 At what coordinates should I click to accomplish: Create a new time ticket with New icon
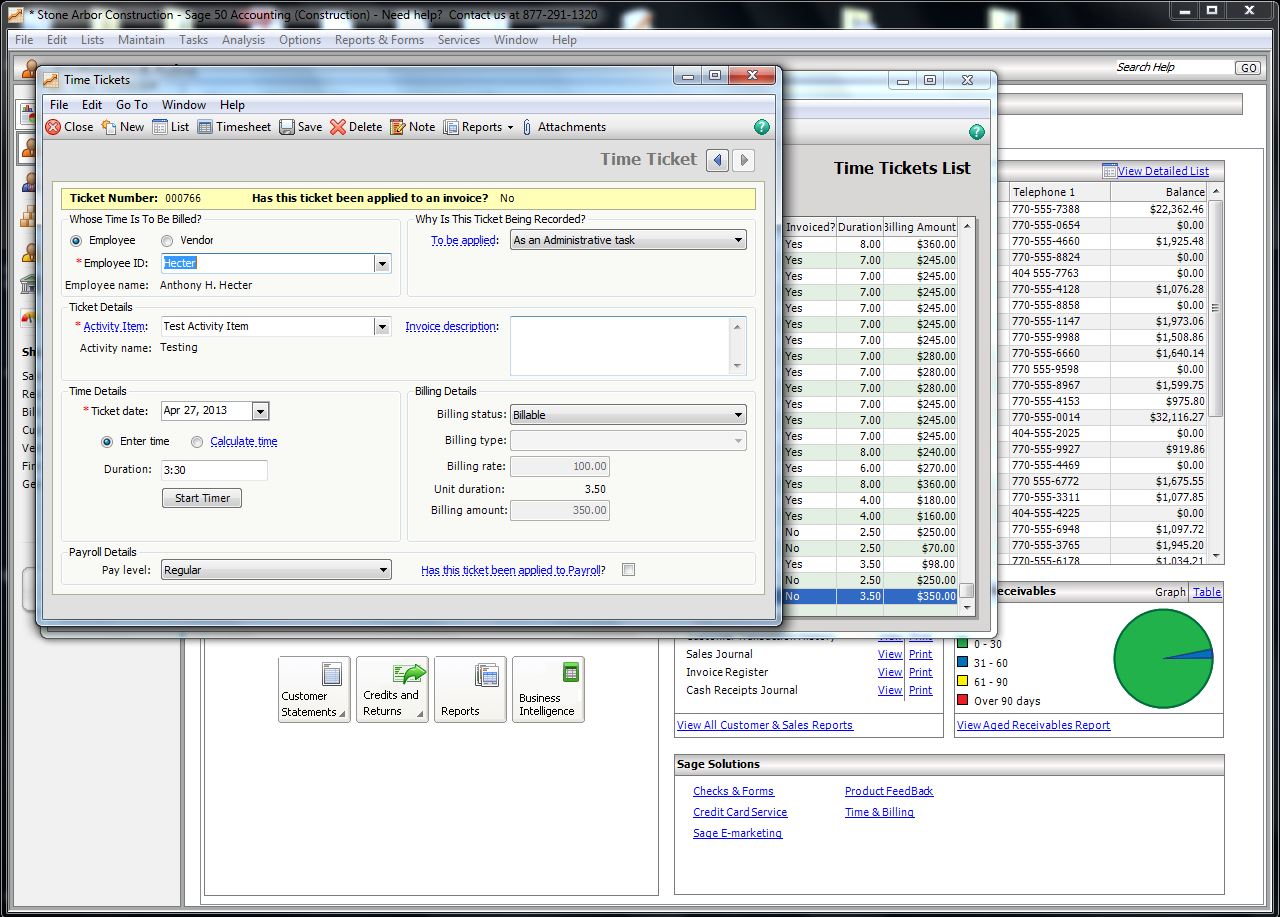[x=122, y=127]
